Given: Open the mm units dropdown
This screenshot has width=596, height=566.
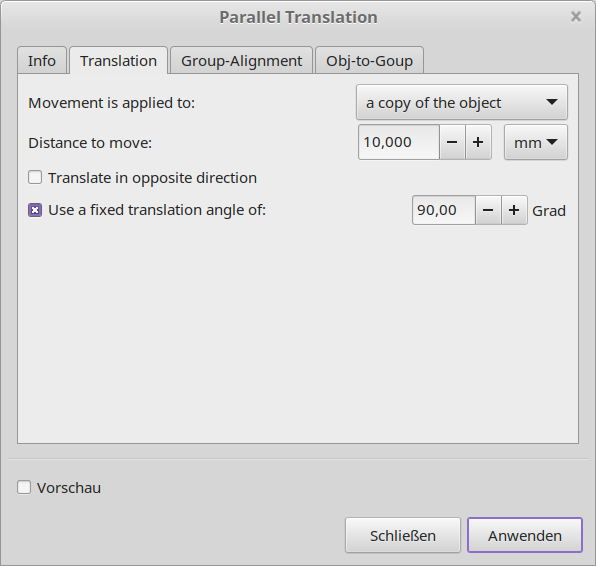Looking at the screenshot, I should point(536,142).
